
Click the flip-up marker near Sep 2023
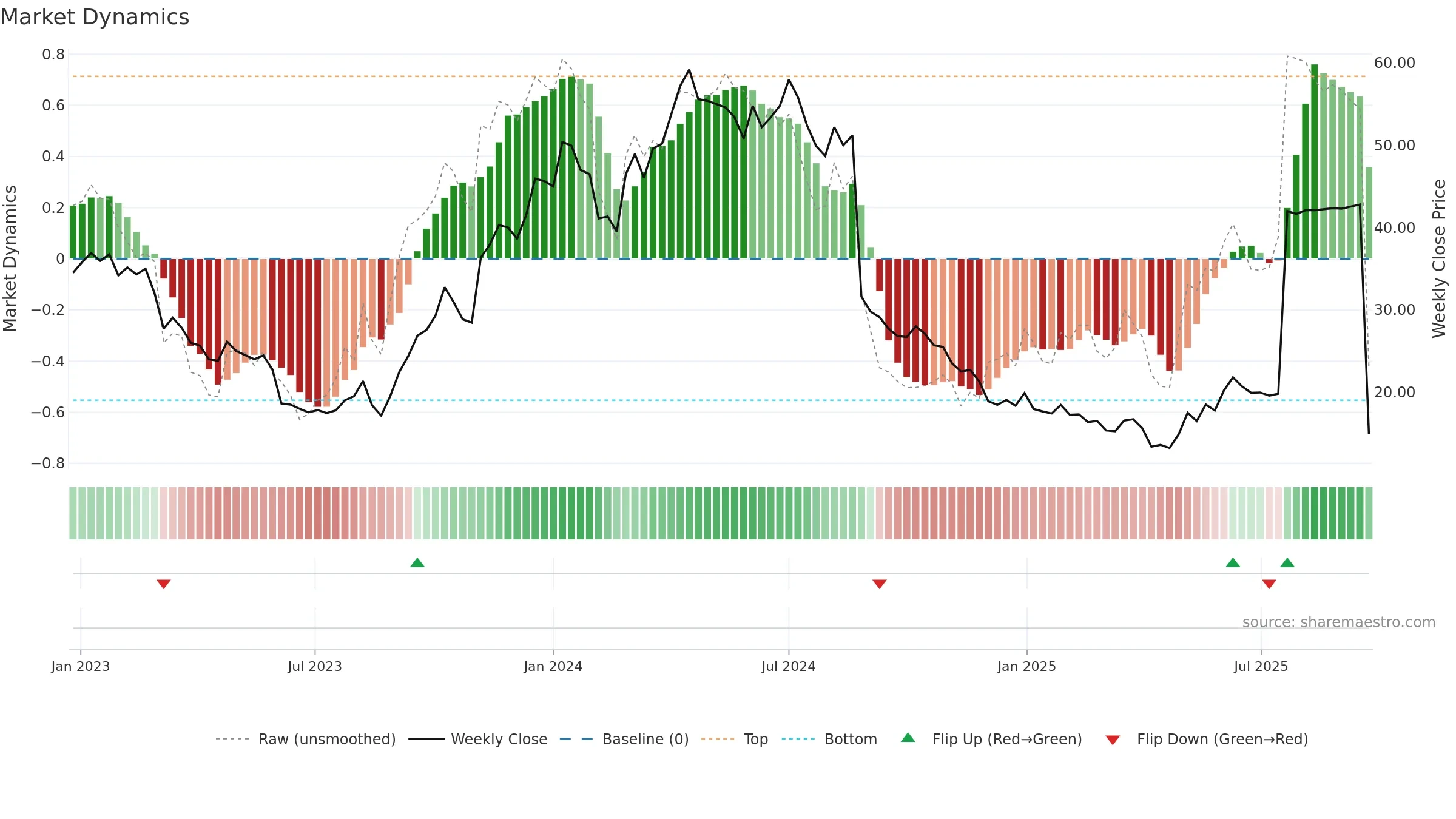(417, 562)
